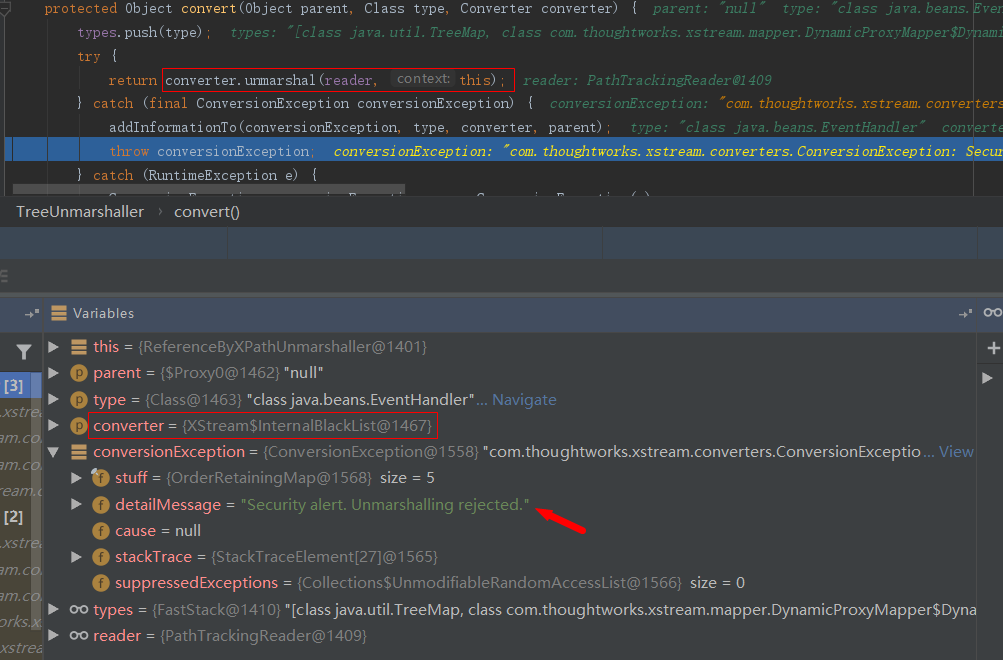Select convert() in the breadcrumb bar
Screen dimensions: 1003x660
click(207, 212)
